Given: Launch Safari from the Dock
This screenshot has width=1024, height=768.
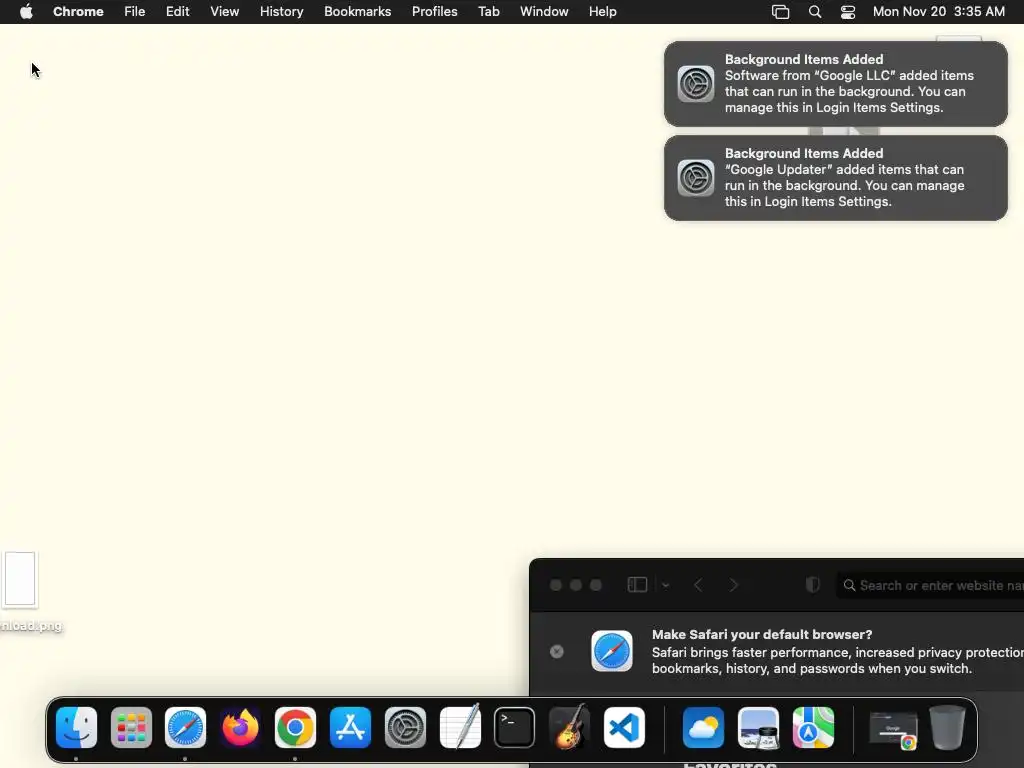Looking at the screenshot, I should click(185, 728).
